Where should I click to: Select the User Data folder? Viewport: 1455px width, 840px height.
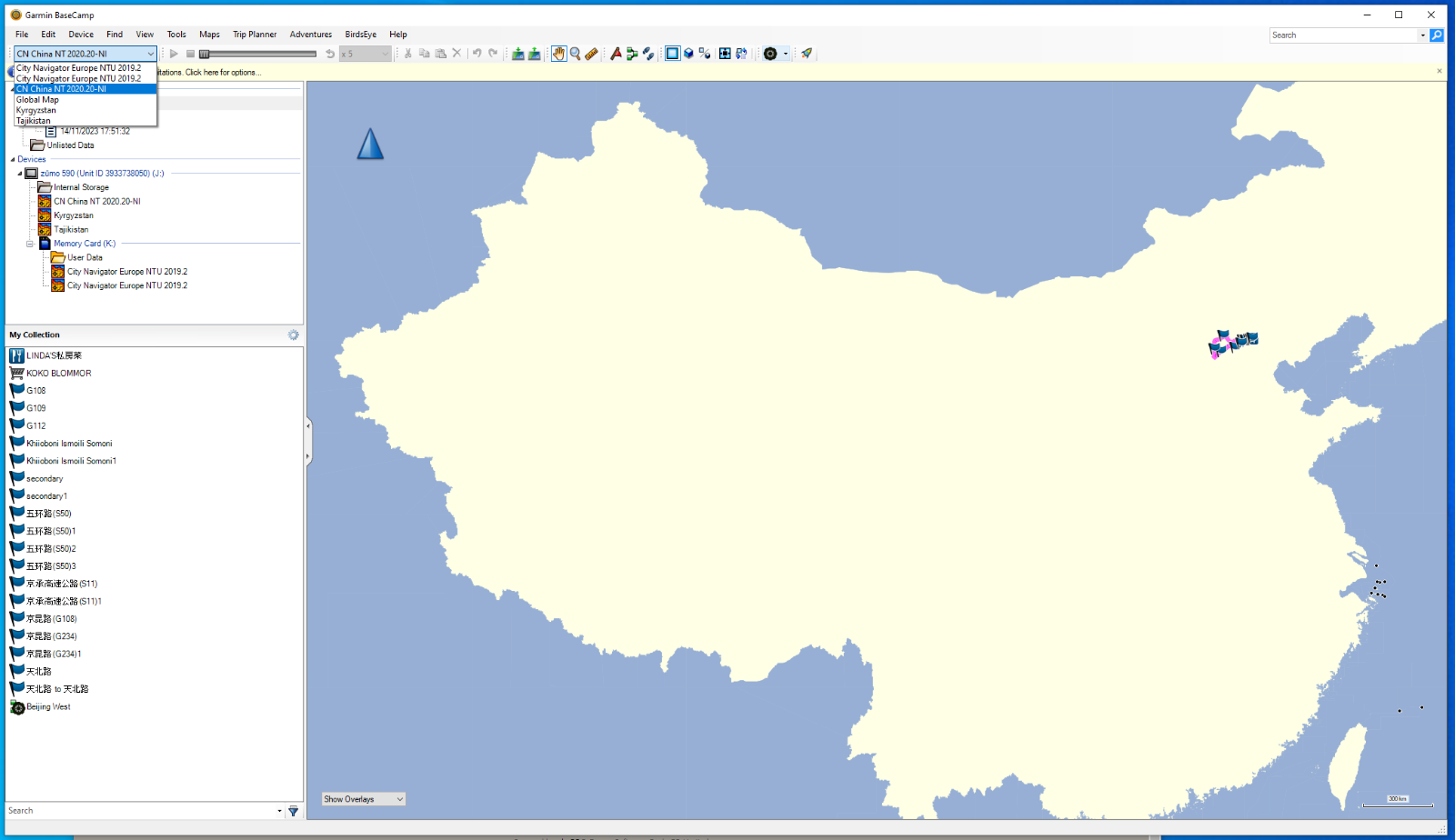point(76,257)
